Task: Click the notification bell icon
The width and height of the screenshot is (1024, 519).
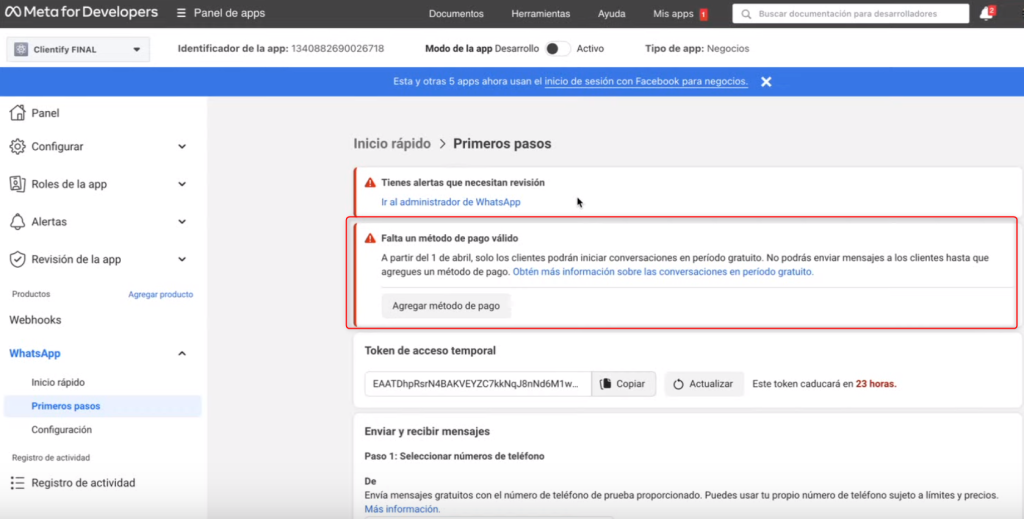Action: click(986, 14)
